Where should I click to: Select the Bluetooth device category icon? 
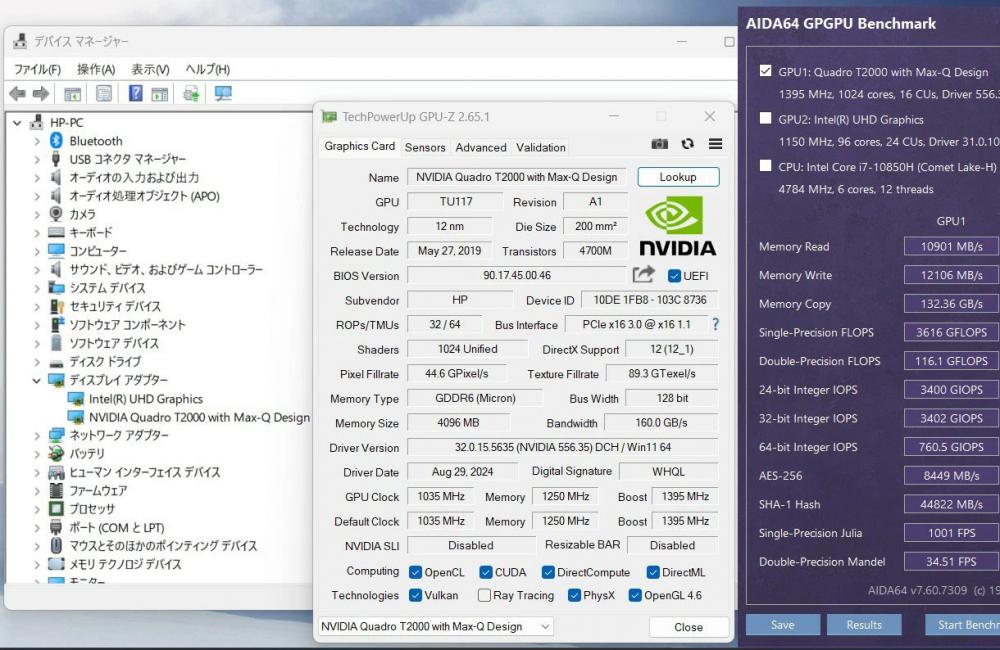tap(56, 140)
